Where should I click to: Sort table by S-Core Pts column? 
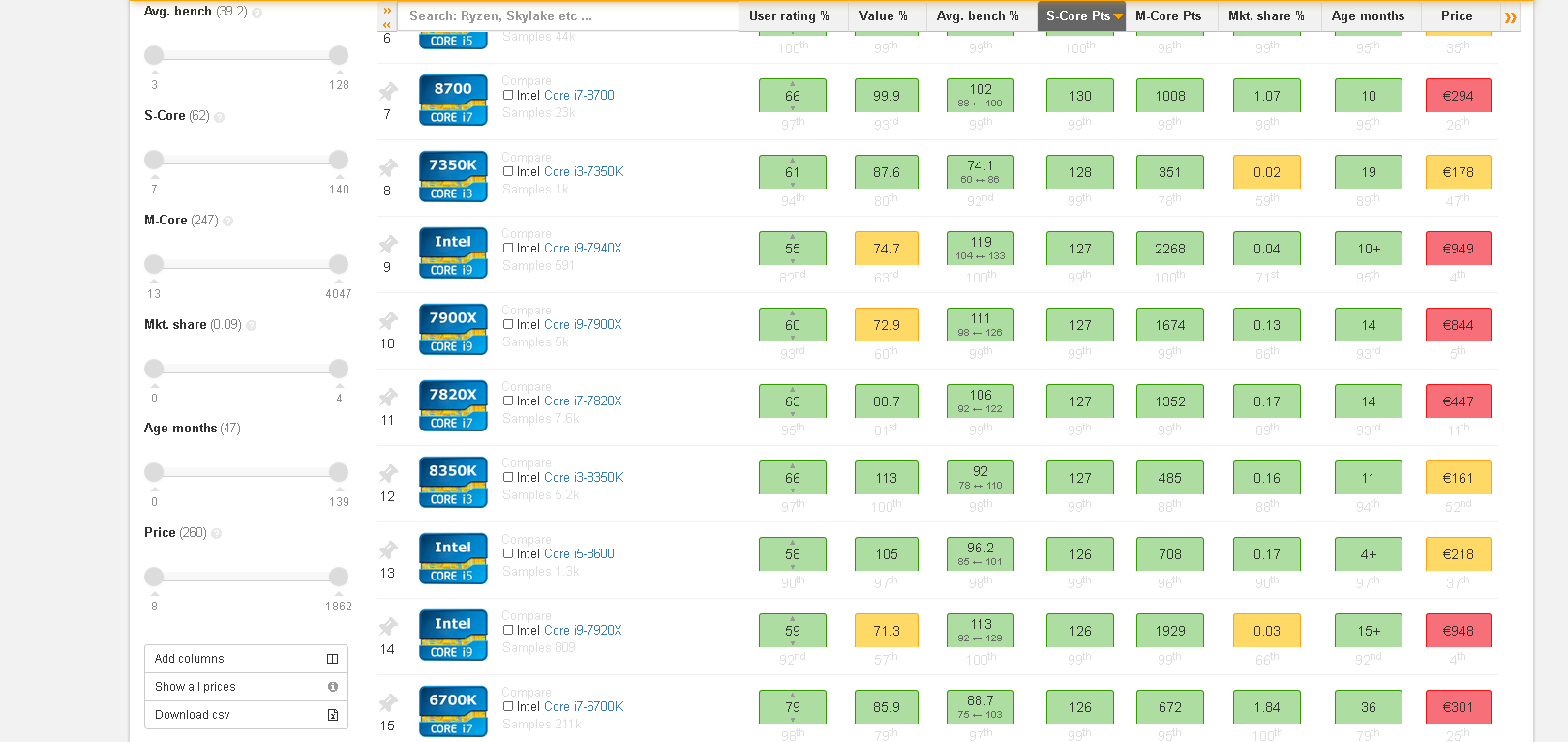pyautogui.click(x=1081, y=16)
